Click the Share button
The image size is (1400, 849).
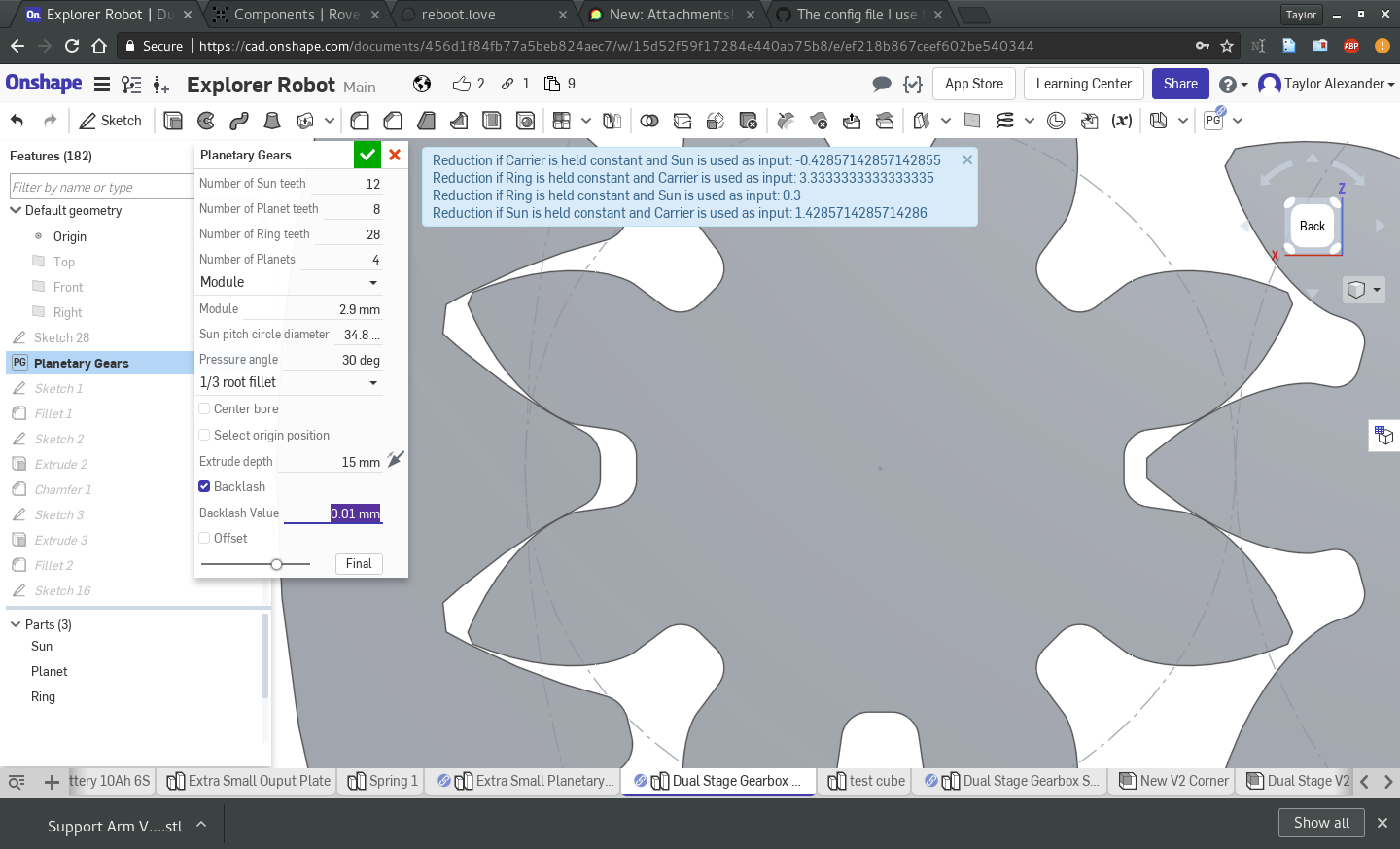tap(1180, 84)
